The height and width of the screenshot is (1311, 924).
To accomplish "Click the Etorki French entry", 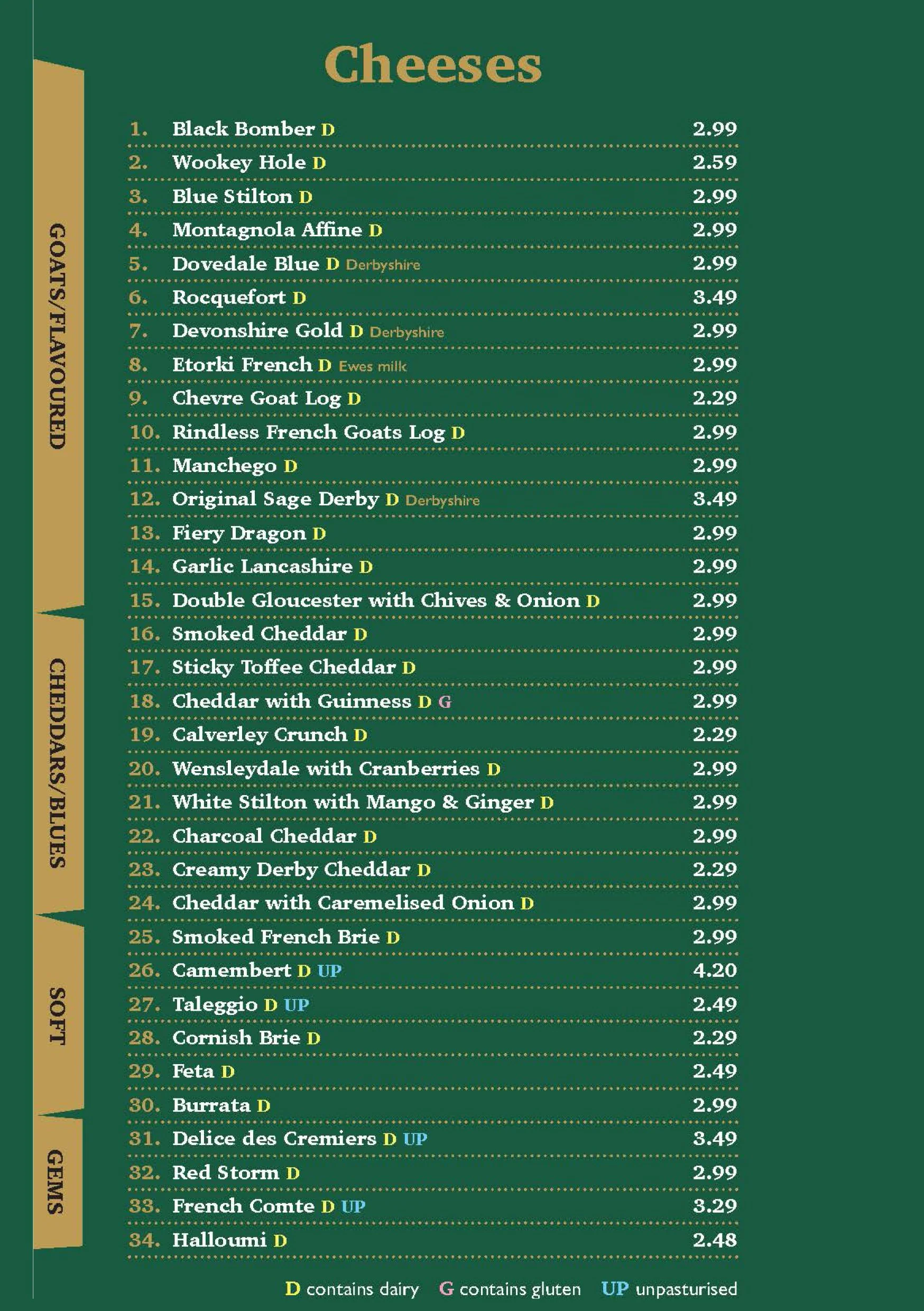I will 432,365.
